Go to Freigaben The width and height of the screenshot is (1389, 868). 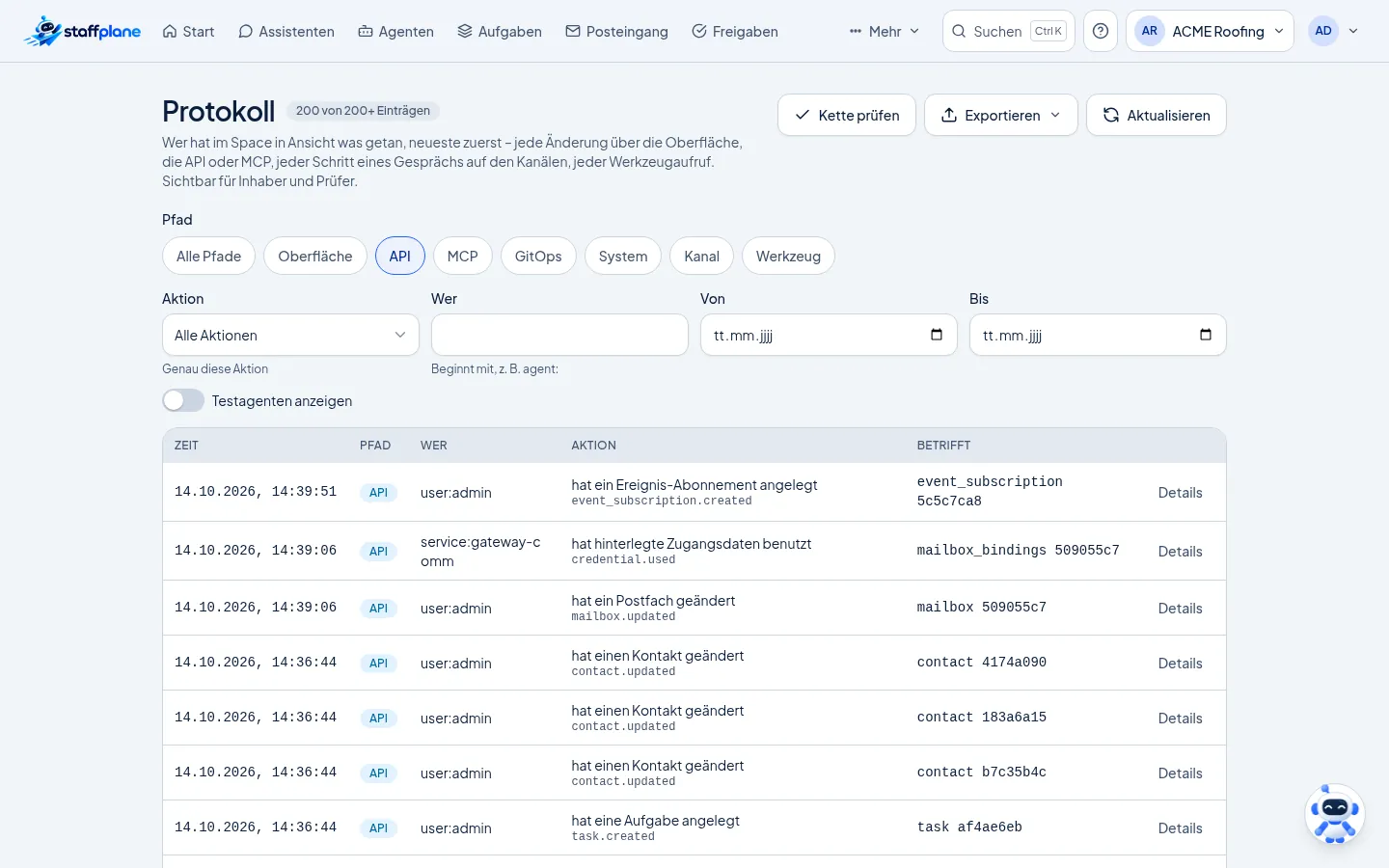[x=735, y=31]
